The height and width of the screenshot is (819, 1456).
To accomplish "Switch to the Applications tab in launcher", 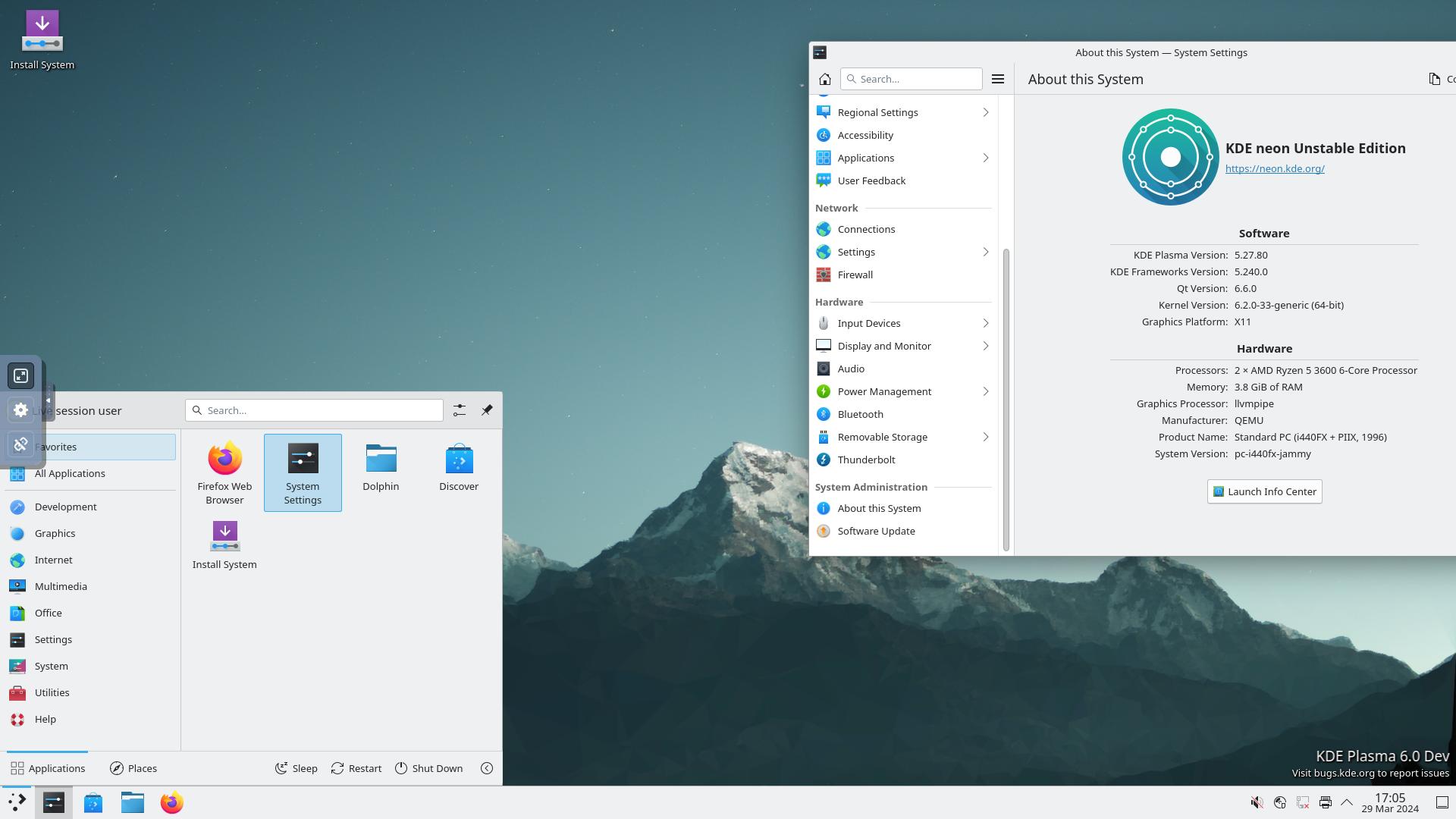I will [x=48, y=768].
